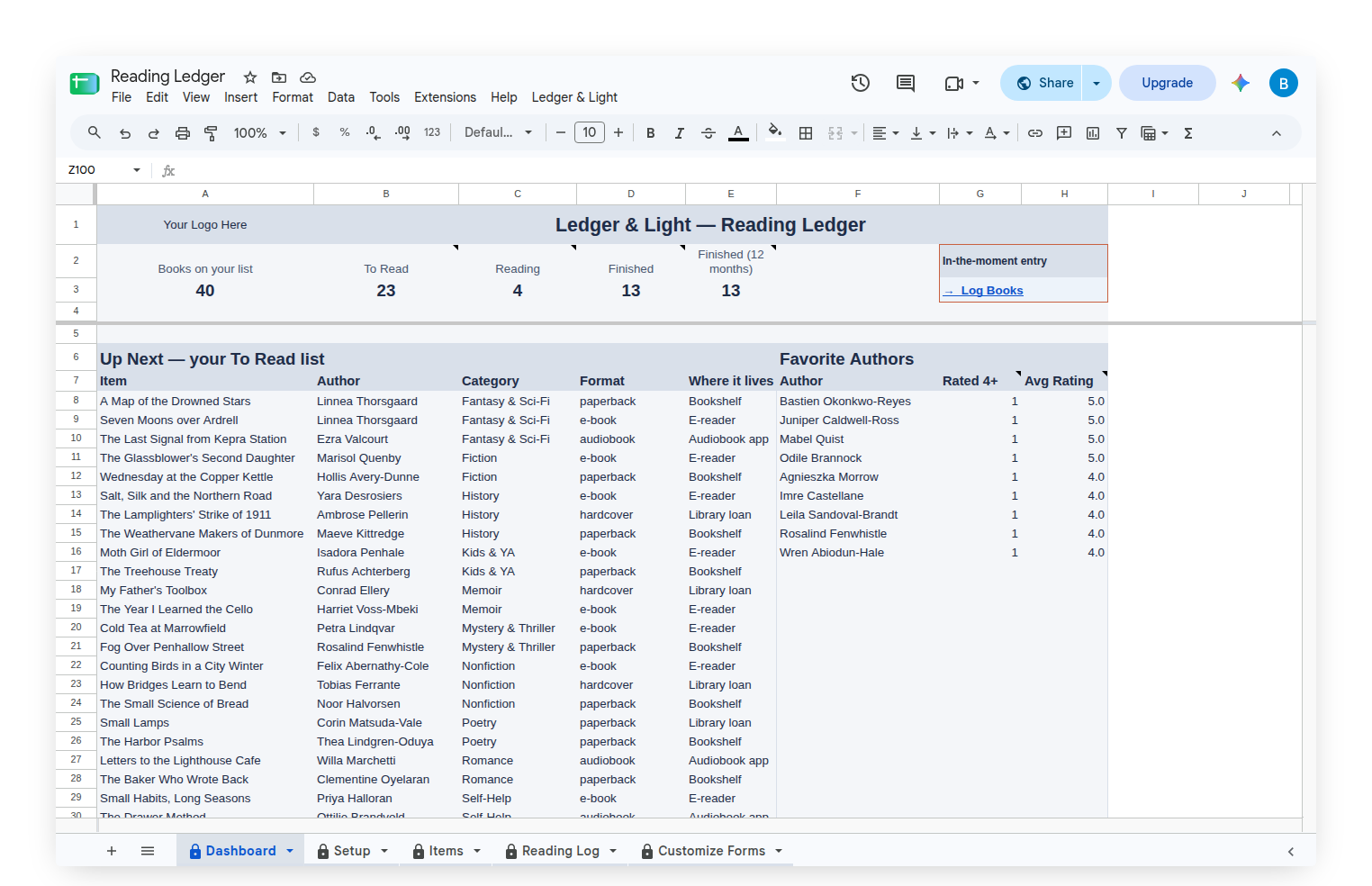Image resolution: width=1372 pixels, height=886 pixels.
Task: Print the spreadsheet
Action: coord(183,133)
